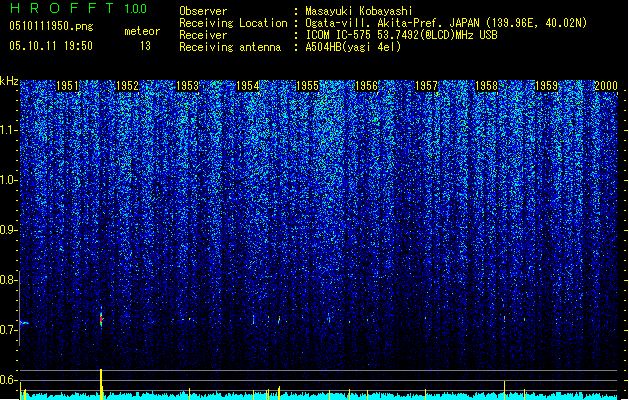The width and height of the screenshot is (629, 400).
Task: Select the Ogata-vill. Akita-Pref. JAPAN location text
Action: click(392, 23)
